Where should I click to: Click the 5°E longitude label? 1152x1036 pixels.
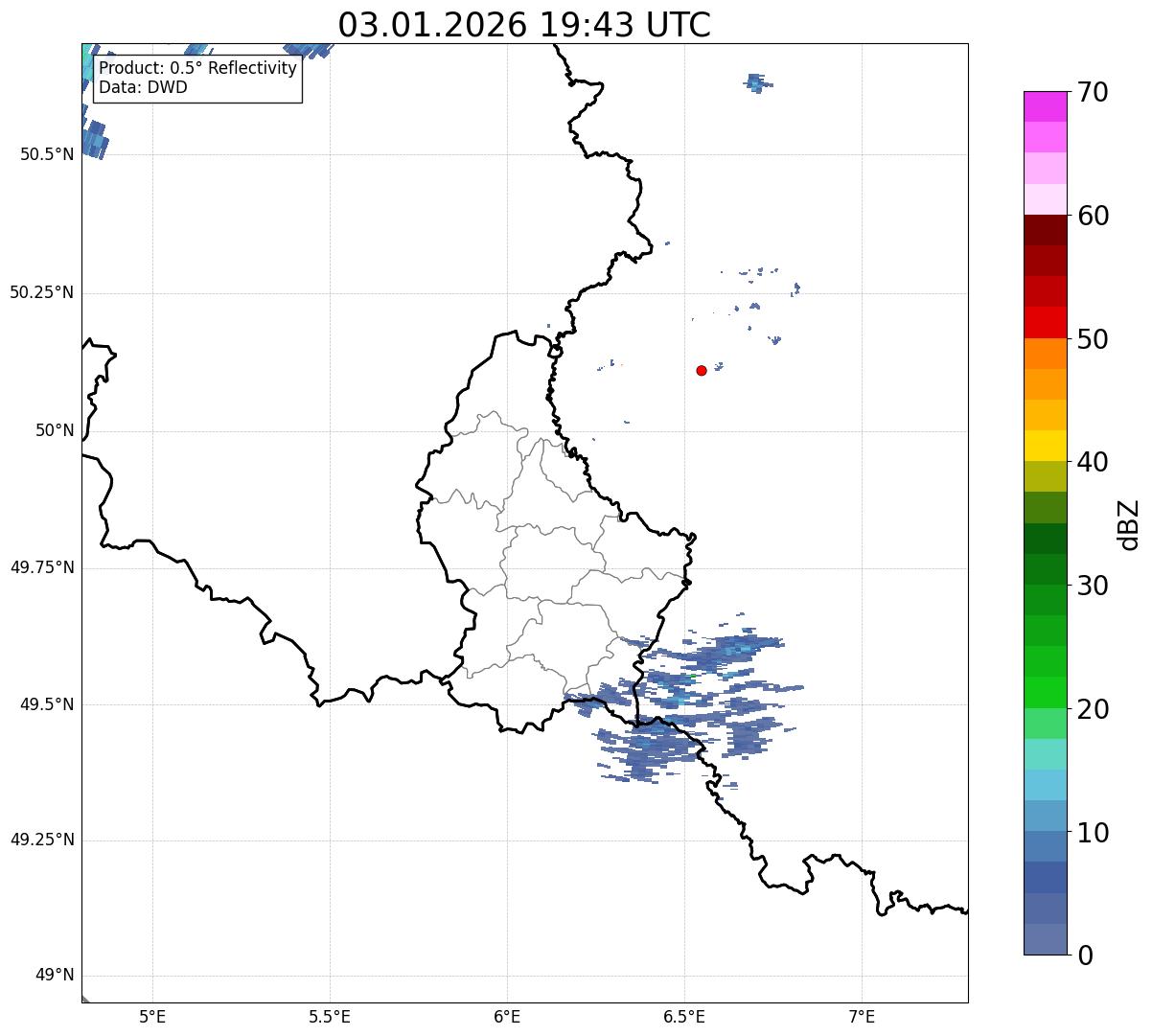(x=152, y=1017)
